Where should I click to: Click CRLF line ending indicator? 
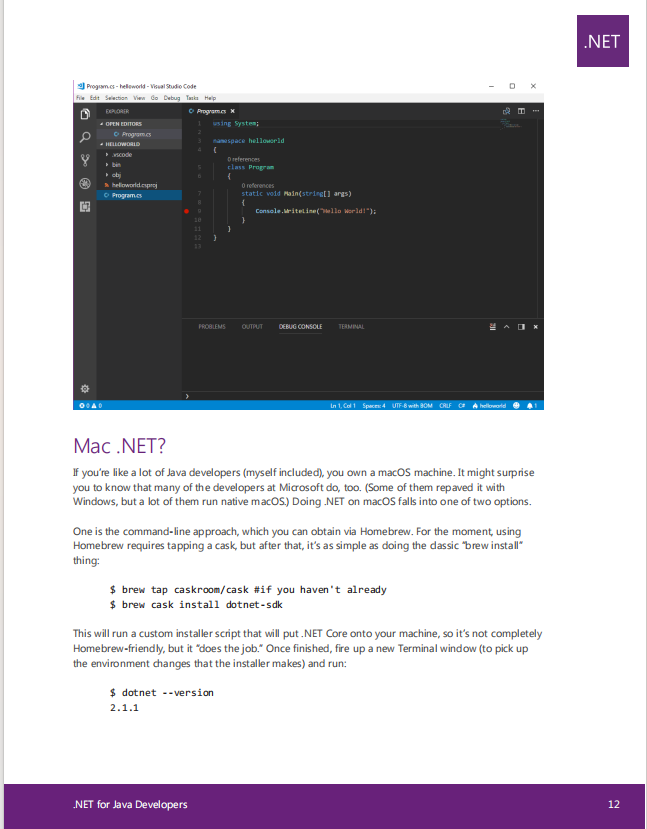coord(445,406)
